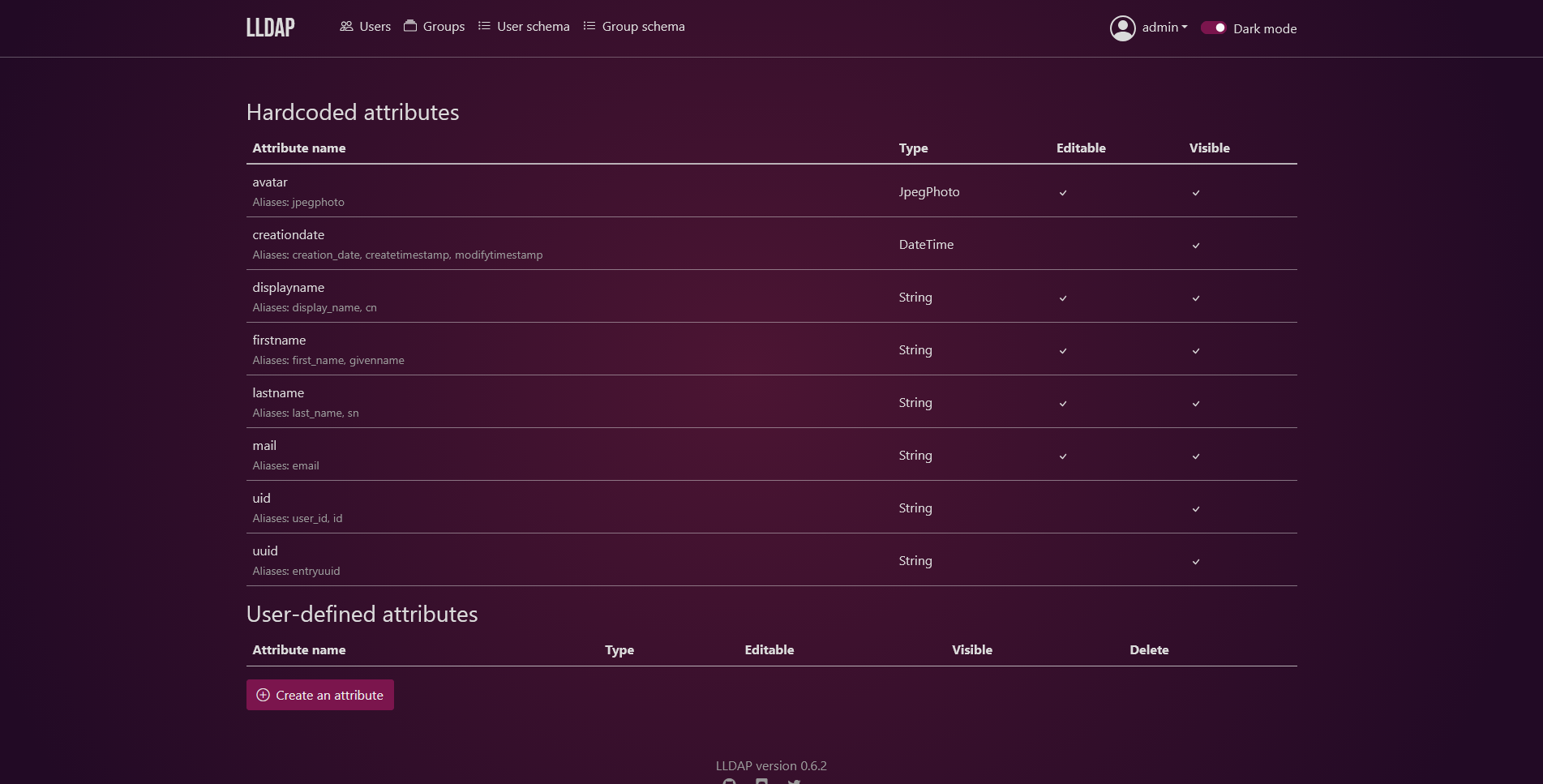Click the Editable checkmark for avatar

(x=1063, y=193)
